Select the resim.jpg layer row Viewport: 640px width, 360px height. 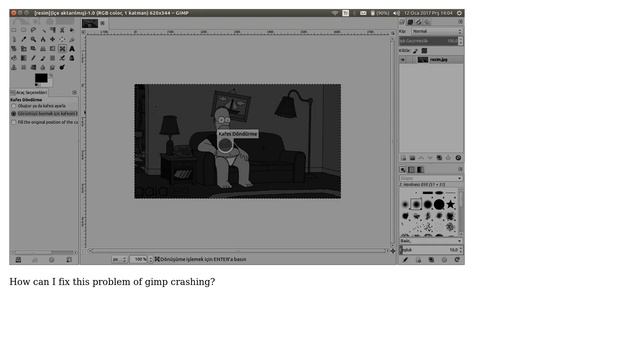point(431,60)
